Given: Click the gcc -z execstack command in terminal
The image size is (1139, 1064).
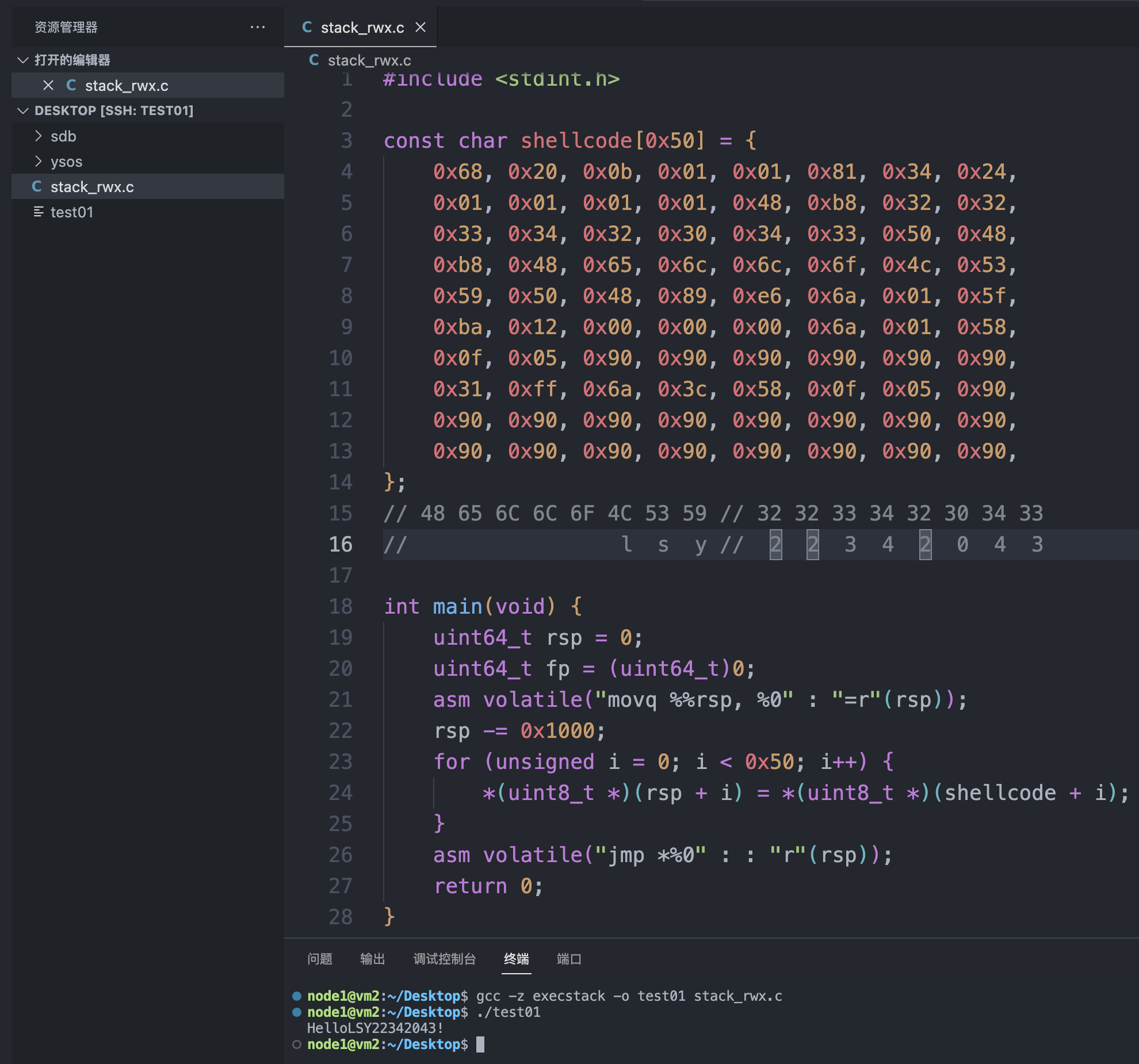Looking at the screenshot, I should point(629,996).
